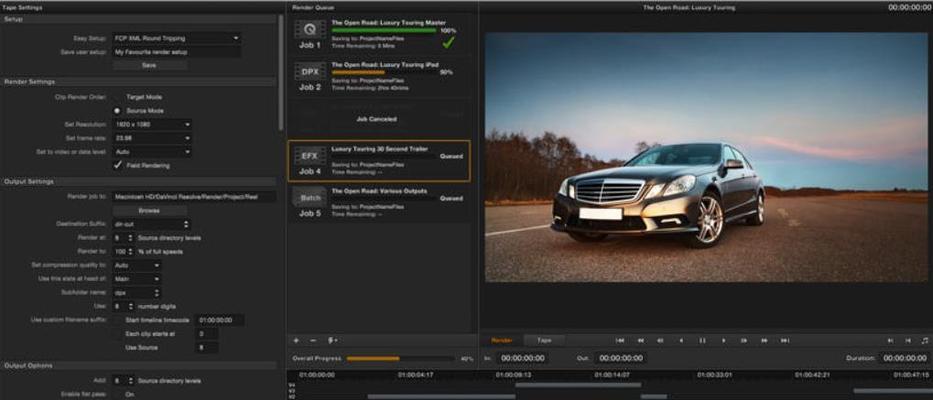Step one frame forward
The height and width of the screenshot is (400, 933).
[744, 340]
